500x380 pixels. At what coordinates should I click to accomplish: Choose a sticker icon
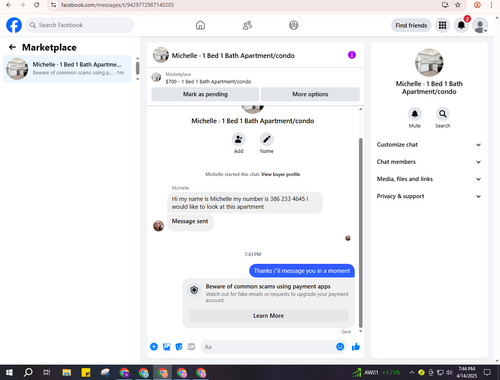pos(179,347)
